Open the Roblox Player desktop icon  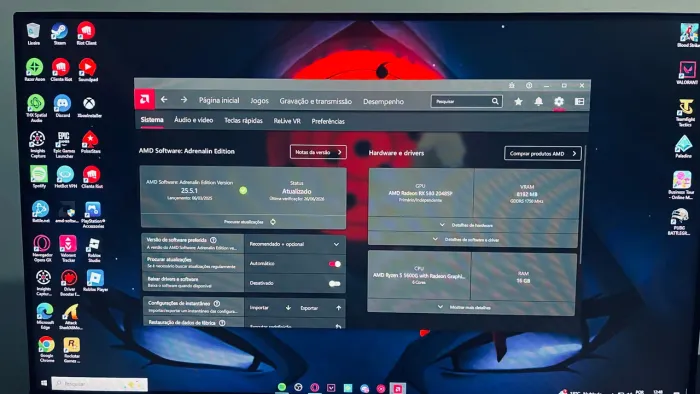pos(95,281)
